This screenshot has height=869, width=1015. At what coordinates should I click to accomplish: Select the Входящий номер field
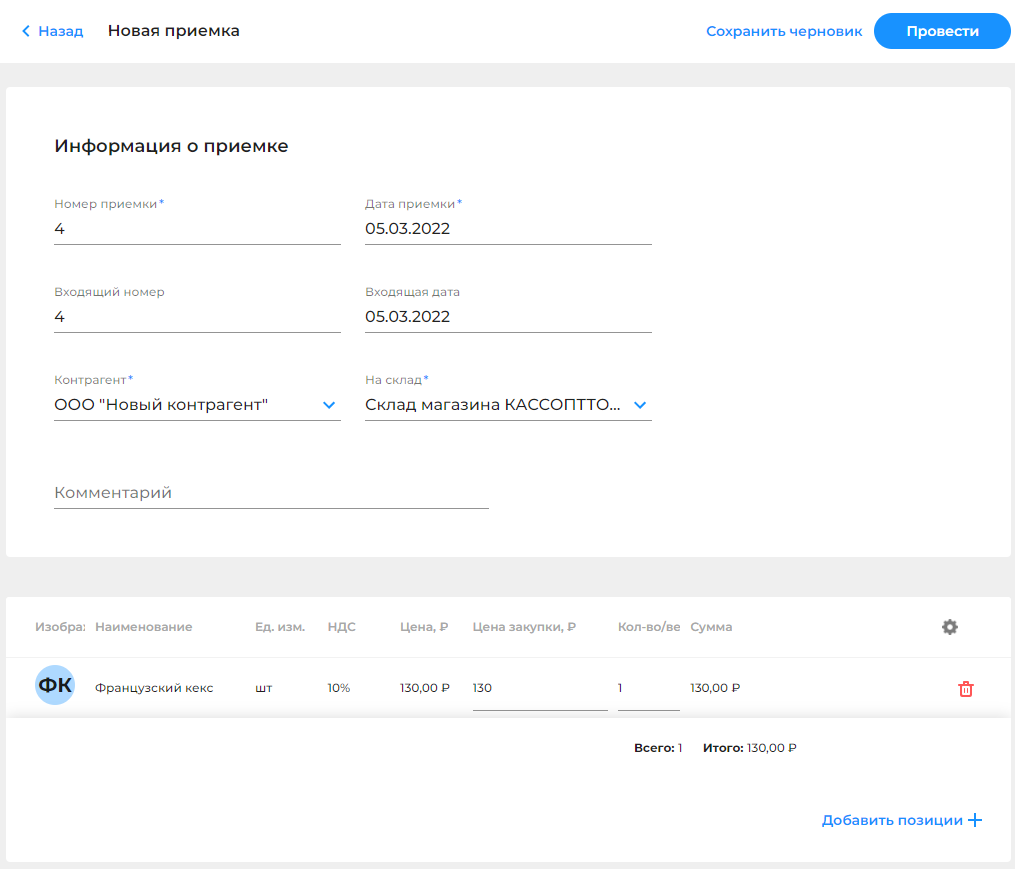[197, 317]
